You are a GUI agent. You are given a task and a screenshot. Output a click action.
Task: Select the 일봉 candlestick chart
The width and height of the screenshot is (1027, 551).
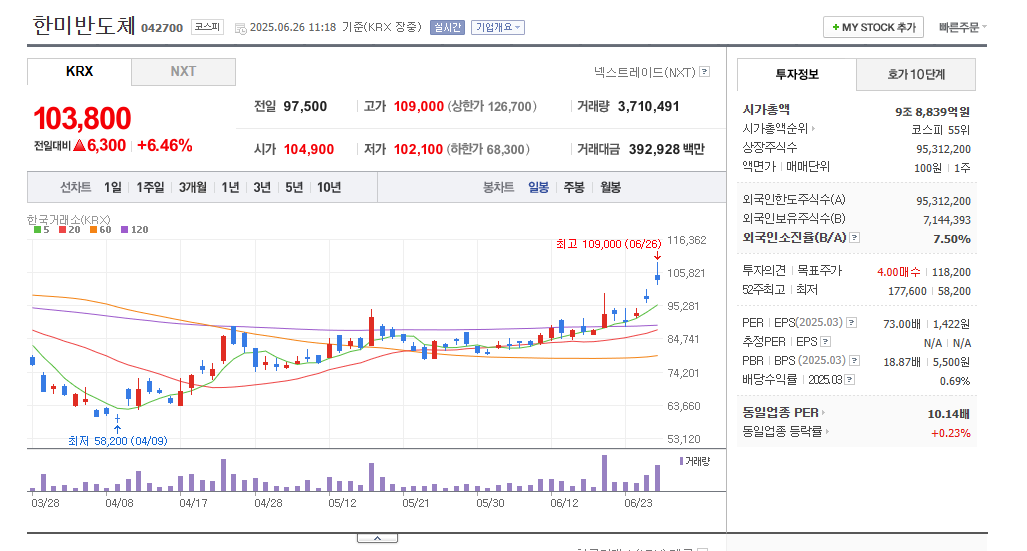click(538, 187)
